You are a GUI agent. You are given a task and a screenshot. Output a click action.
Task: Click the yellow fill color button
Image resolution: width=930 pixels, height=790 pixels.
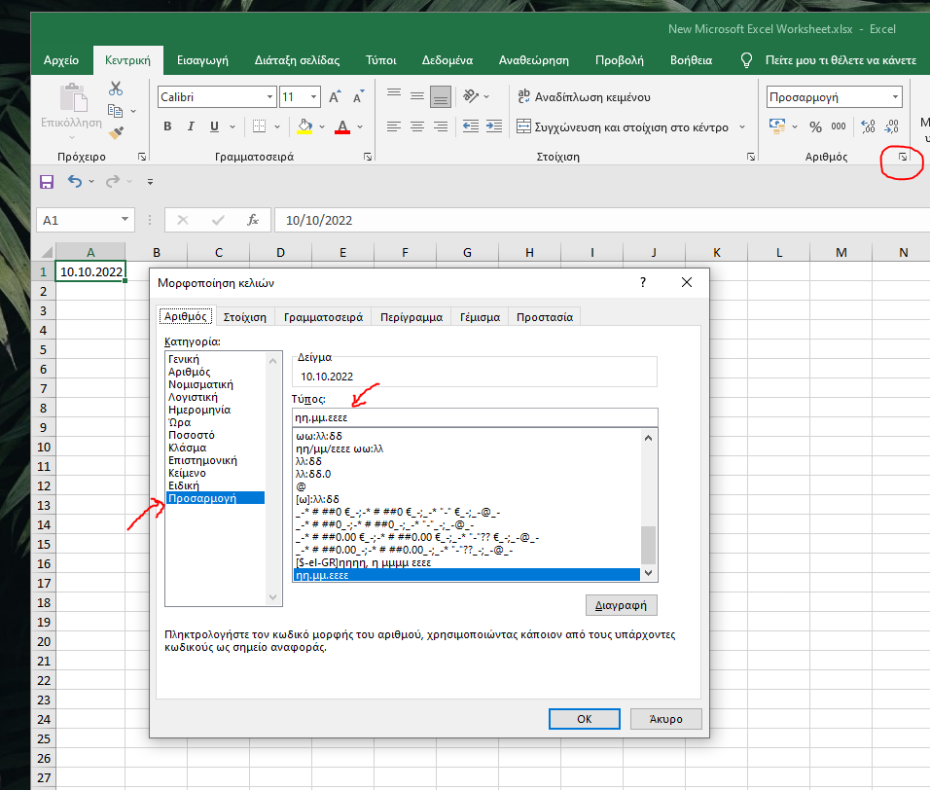(306, 127)
